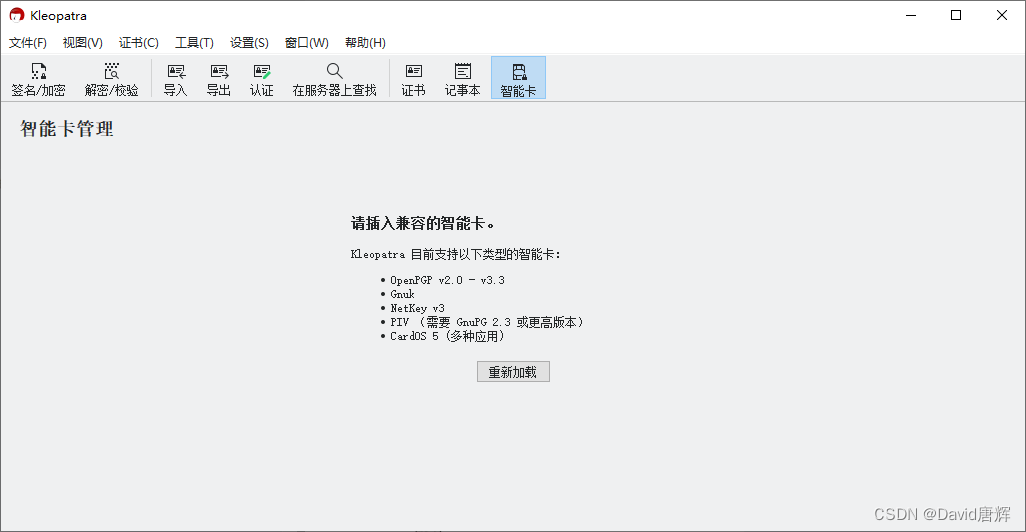Open the 解密/校验 decrypt and verify tool
This screenshot has width=1026, height=532.
coord(111,79)
